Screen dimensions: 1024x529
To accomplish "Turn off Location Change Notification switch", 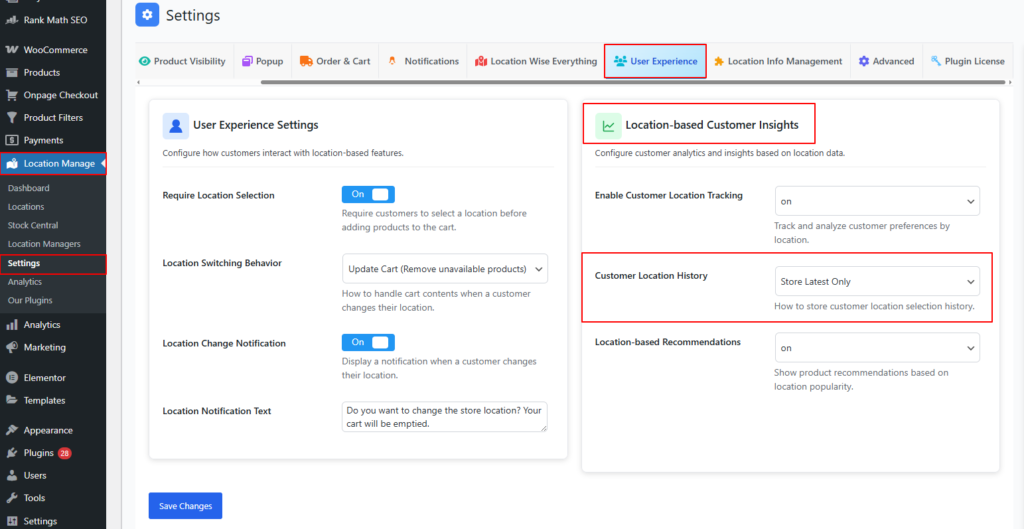I will 368,342.
